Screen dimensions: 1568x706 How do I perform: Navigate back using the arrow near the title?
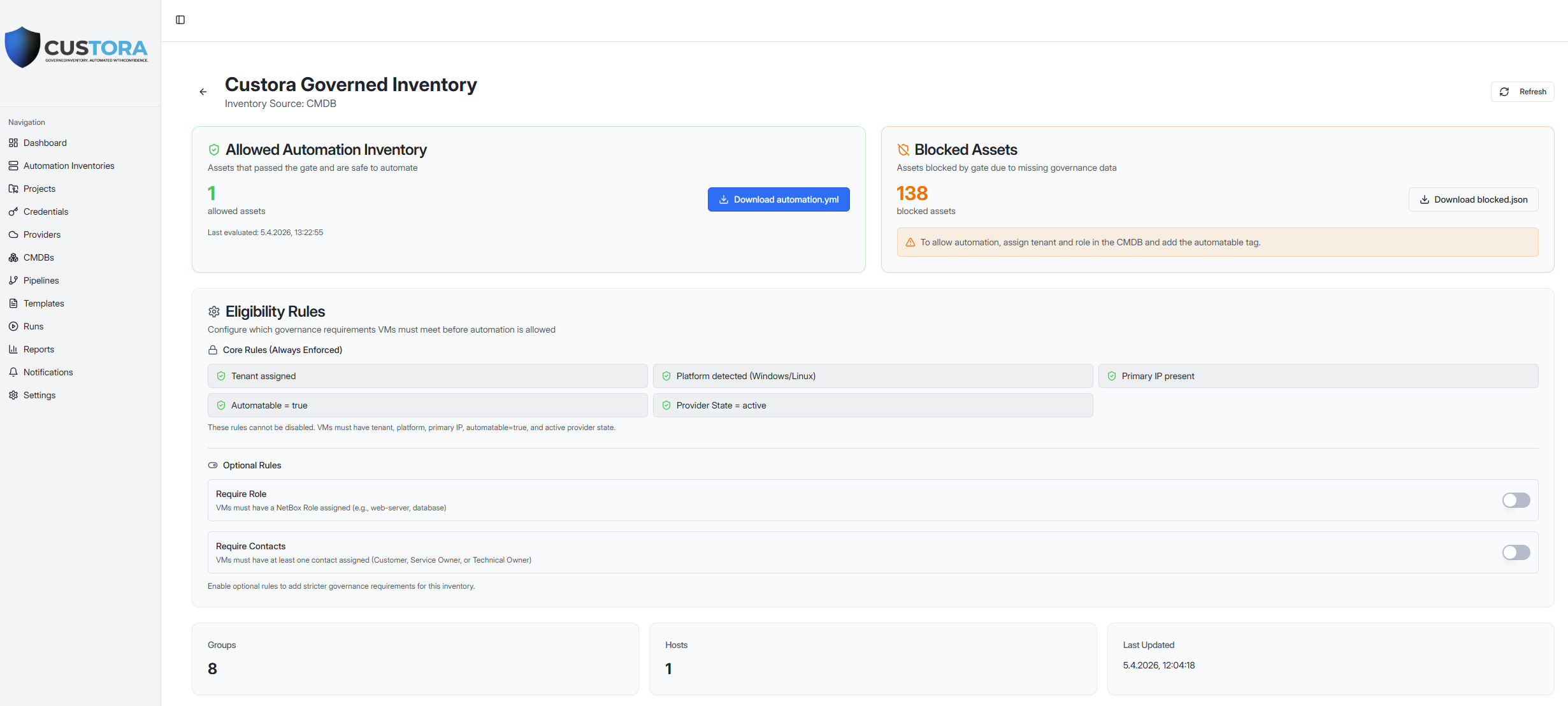coord(203,92)
